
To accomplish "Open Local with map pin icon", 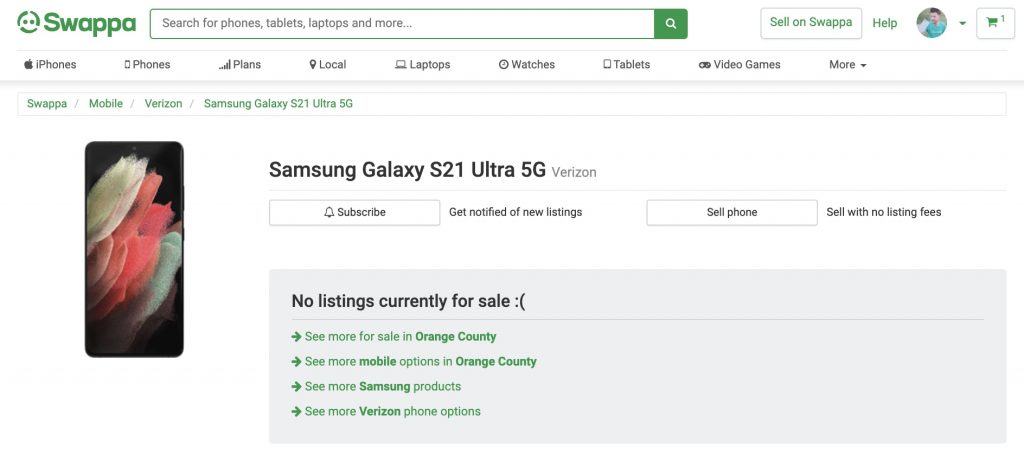I will click(328, 65).
